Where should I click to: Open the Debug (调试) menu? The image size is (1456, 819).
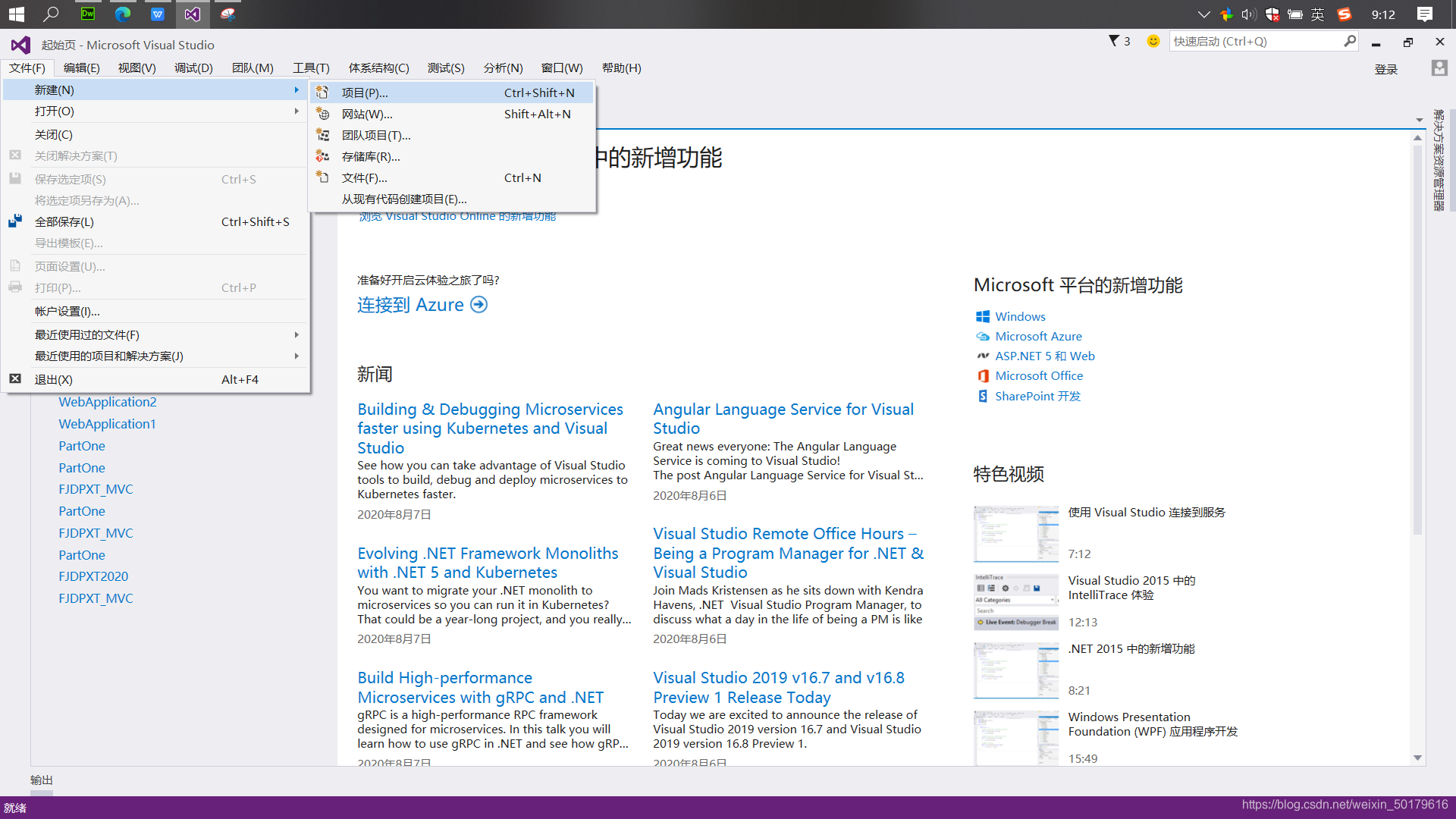193,67
